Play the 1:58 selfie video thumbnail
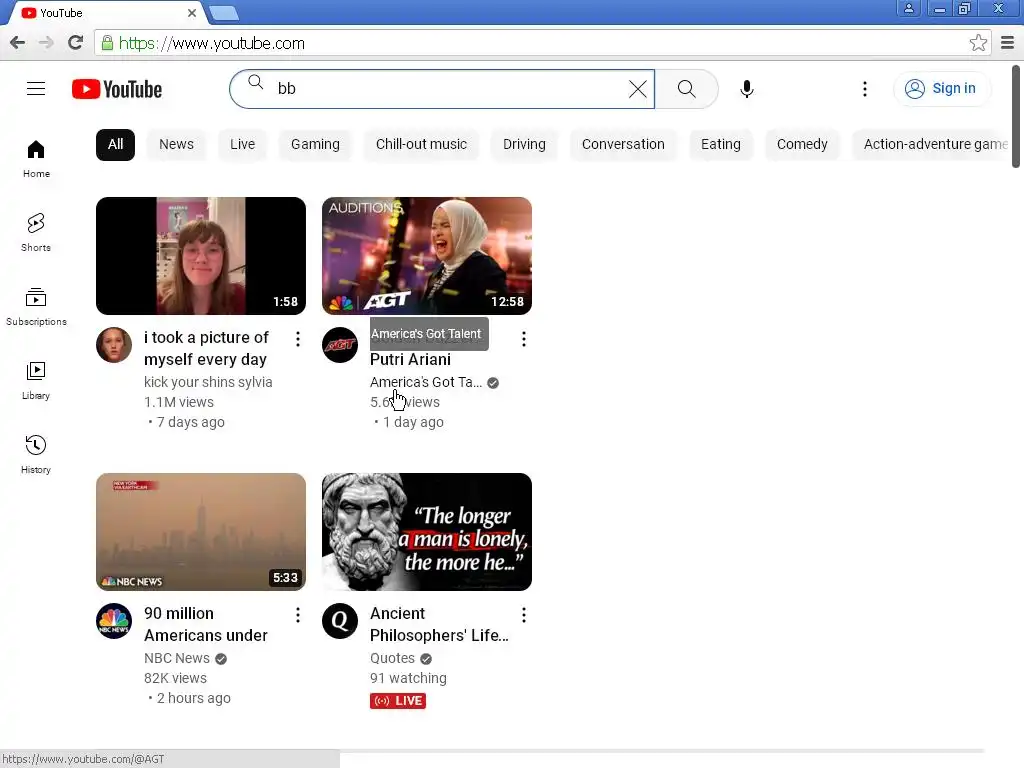 coord(200,256)
